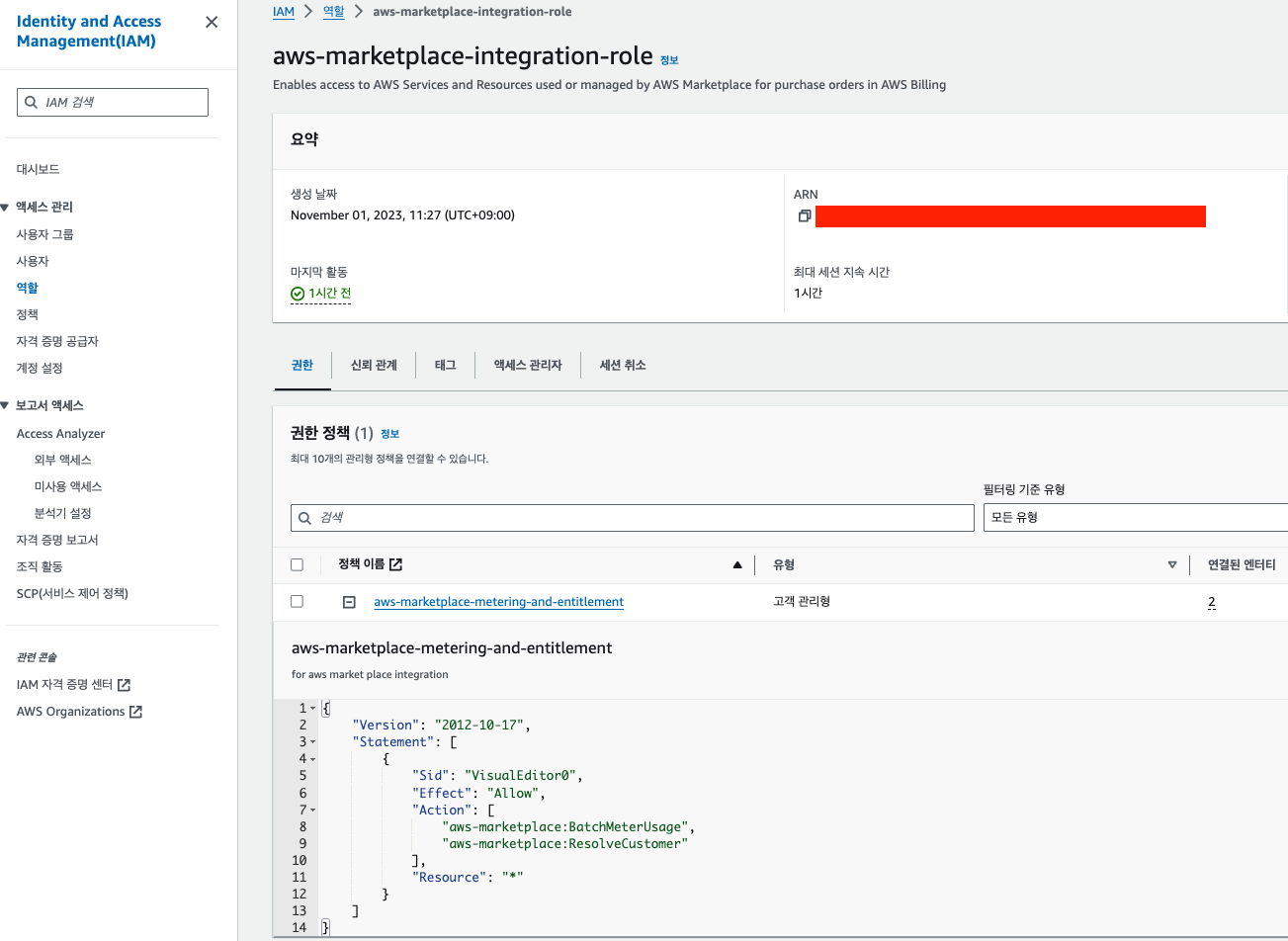Click the creation date November 01, 2023 value
This screenshot has width=1288, height=941.
(402, 215)
